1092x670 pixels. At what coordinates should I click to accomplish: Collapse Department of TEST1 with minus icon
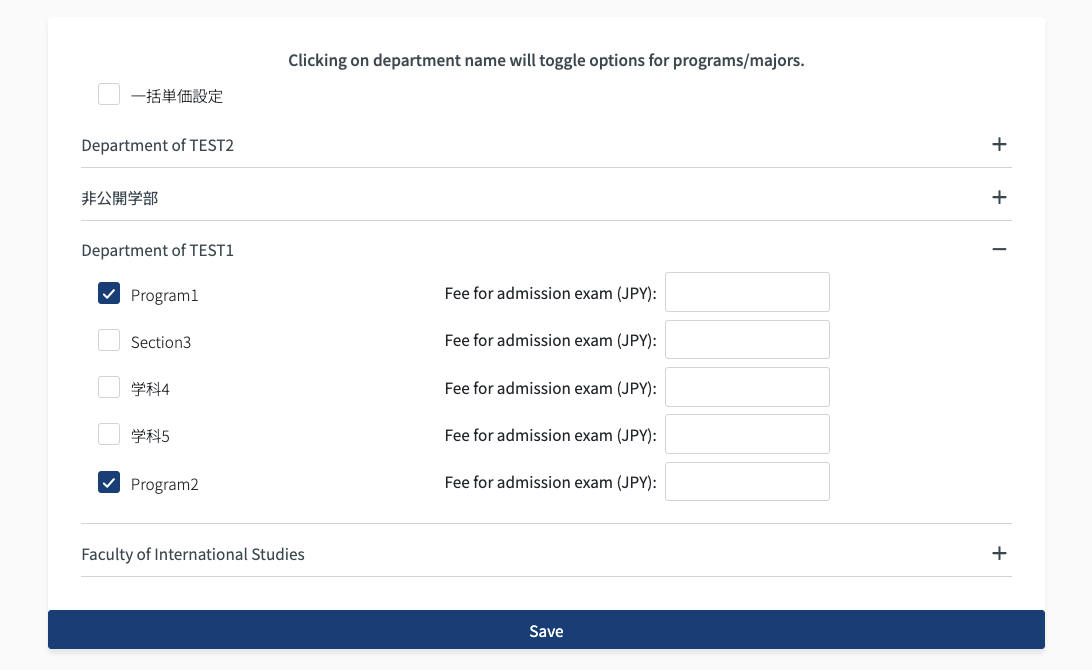[x=999, y=249]
